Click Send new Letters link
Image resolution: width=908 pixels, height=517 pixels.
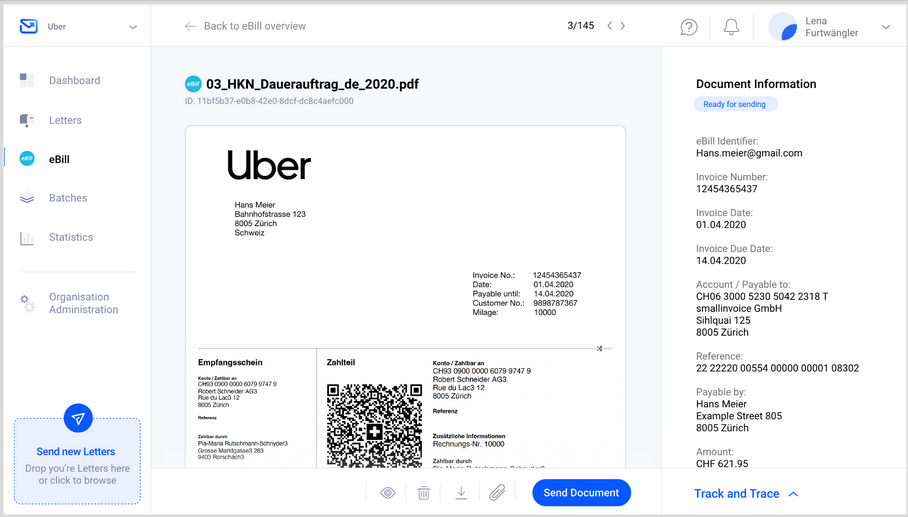point(76,452)
